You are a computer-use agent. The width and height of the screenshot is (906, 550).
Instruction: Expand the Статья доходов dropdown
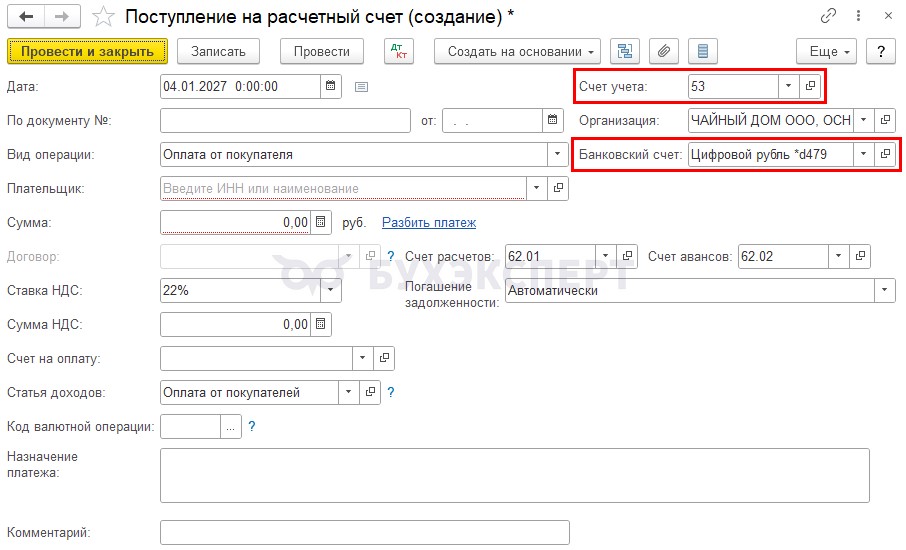(348, 392)
